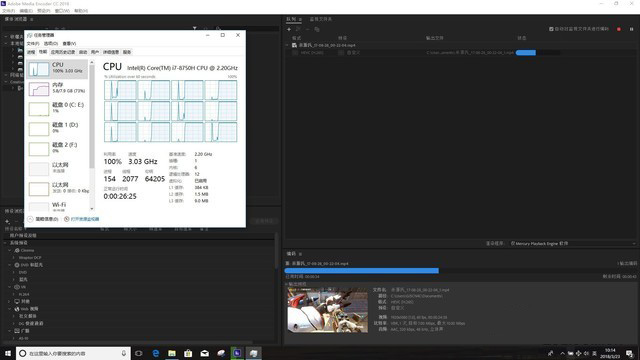Launch Microsoft Edge from the taskbar

(x=156, y=353)
